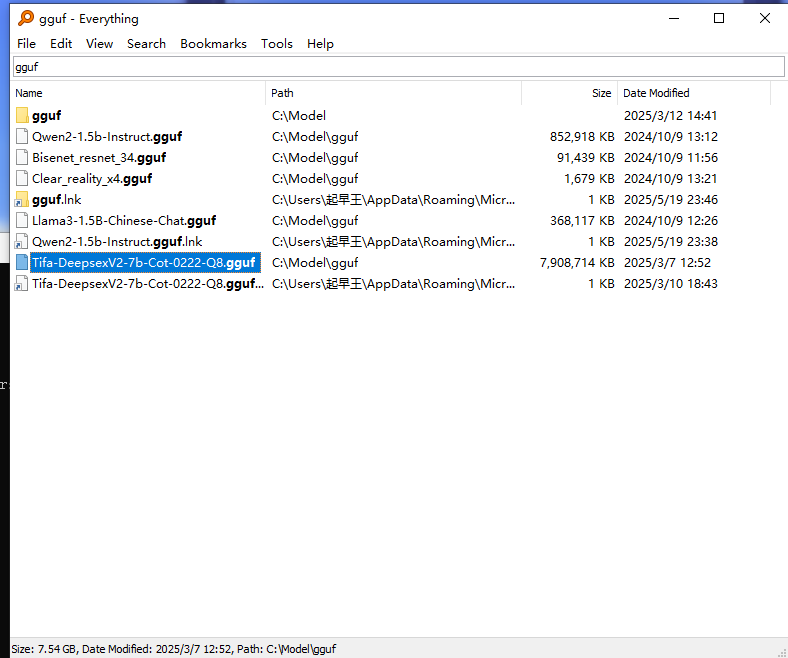Open the Help menu
Image resolution: width=788 pixels, height=658 pixels.
tap(320, 44)
